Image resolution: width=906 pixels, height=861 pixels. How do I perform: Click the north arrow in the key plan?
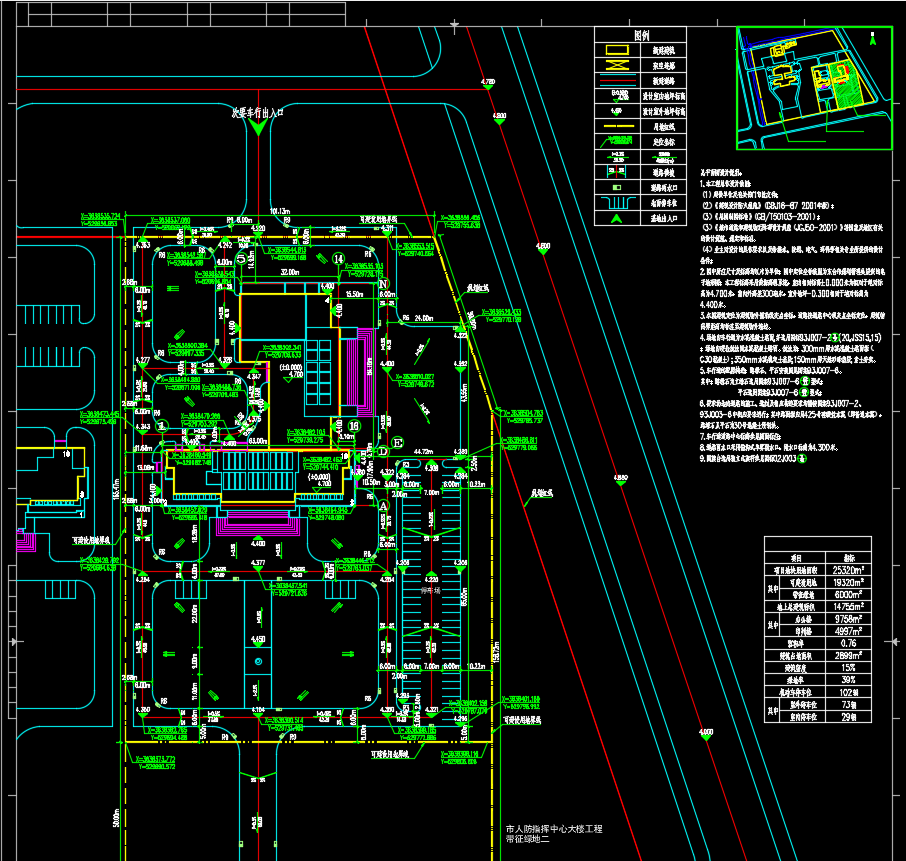pos(873,39)
